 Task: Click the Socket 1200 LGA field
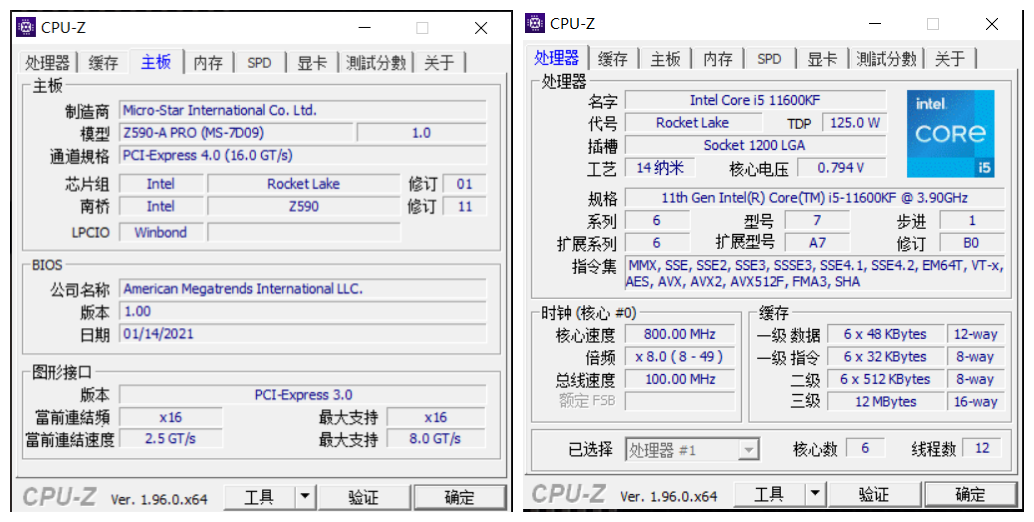point(756,145)
